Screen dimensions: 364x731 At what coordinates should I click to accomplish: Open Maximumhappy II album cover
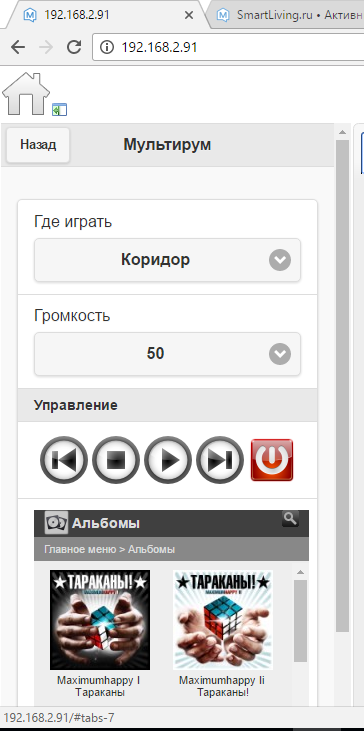pyautogui.click(x=223, y=620)
